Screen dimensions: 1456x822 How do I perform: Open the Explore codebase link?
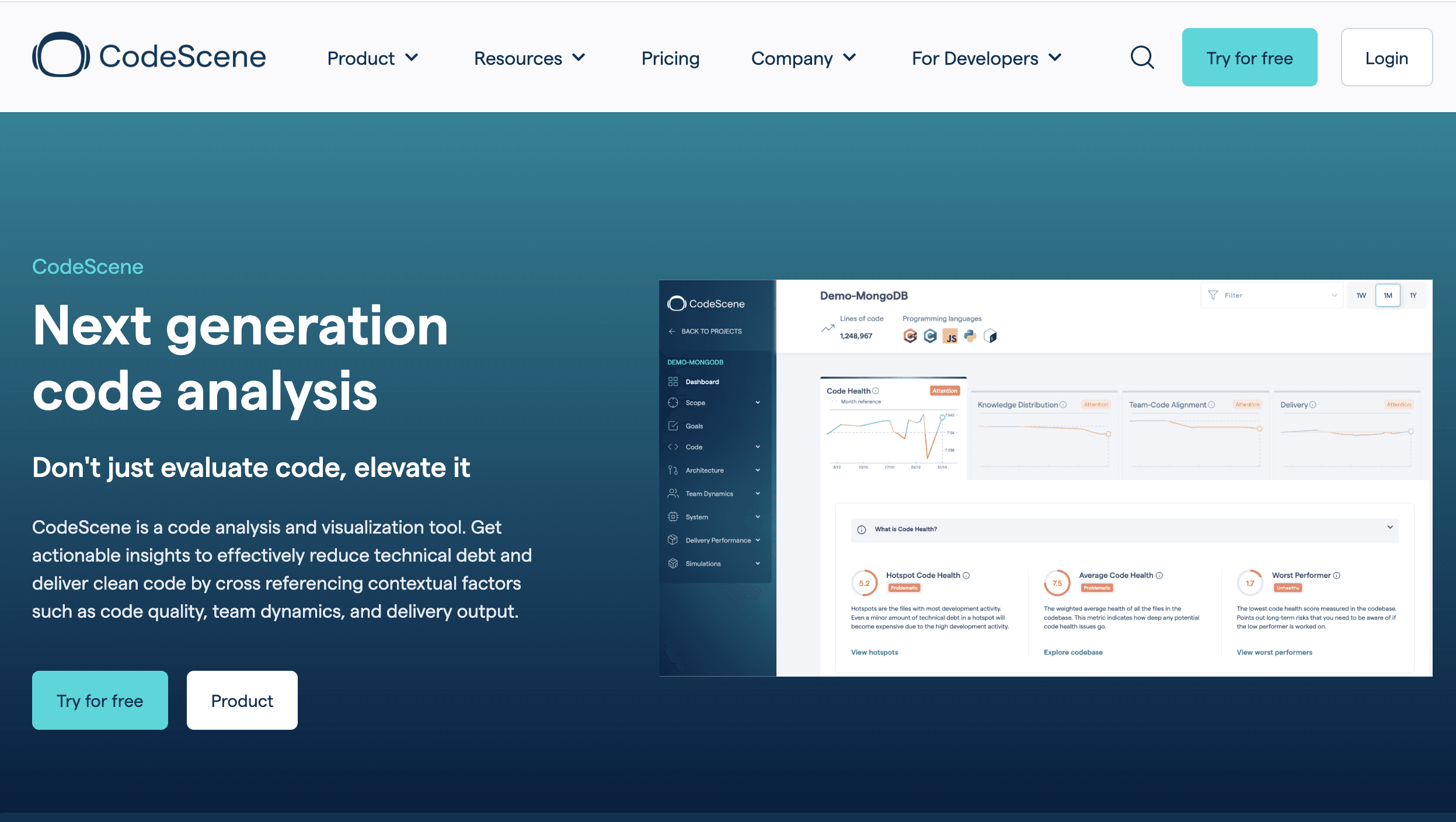click(x=1073, y=653)
